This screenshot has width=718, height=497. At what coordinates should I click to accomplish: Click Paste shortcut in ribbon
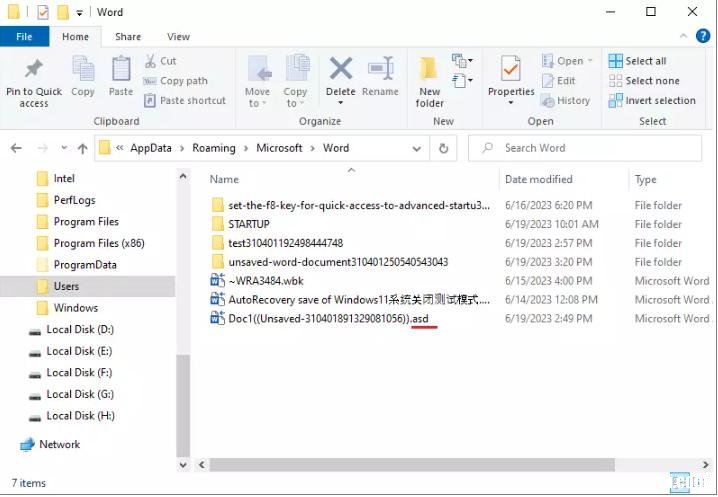click(x=185, y=101)
